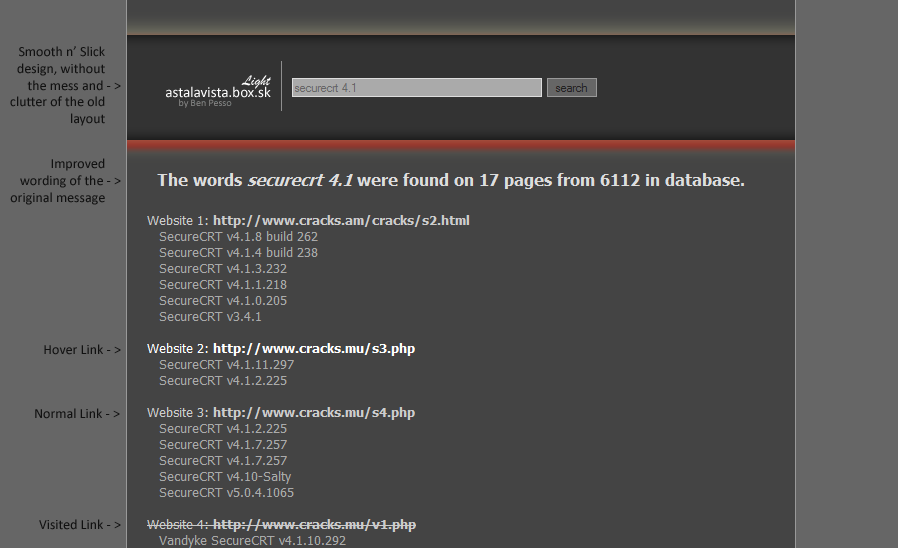The width and height of the screenshot is (898, 548).
Task: Focus the securecrt 4.1 search field
Action: click(416, 88)
